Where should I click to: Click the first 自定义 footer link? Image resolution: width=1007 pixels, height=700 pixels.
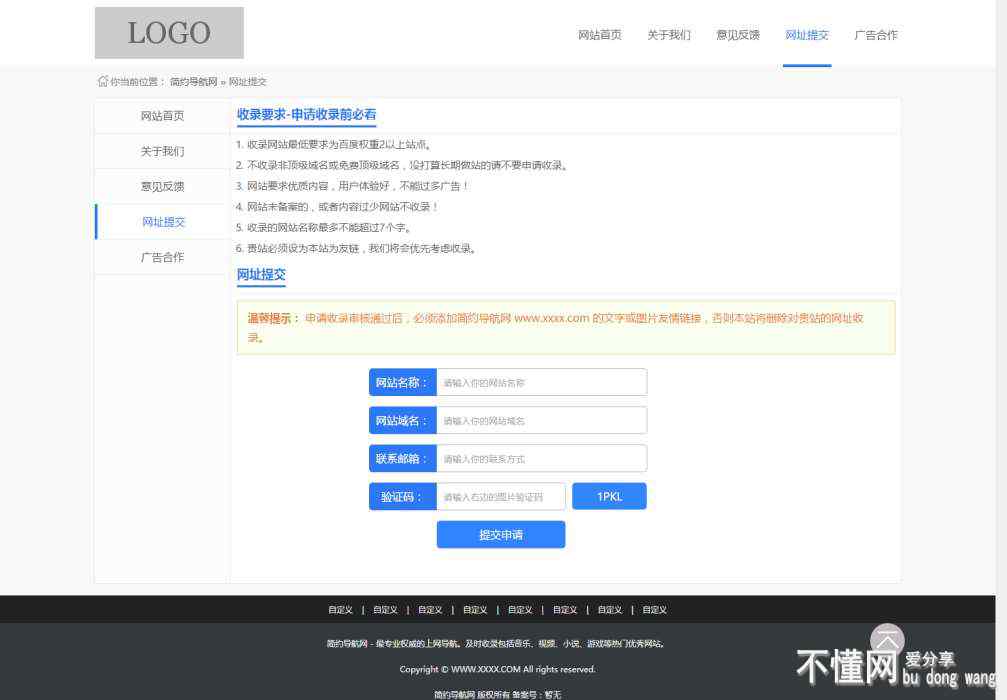click(x=340, y=610)
